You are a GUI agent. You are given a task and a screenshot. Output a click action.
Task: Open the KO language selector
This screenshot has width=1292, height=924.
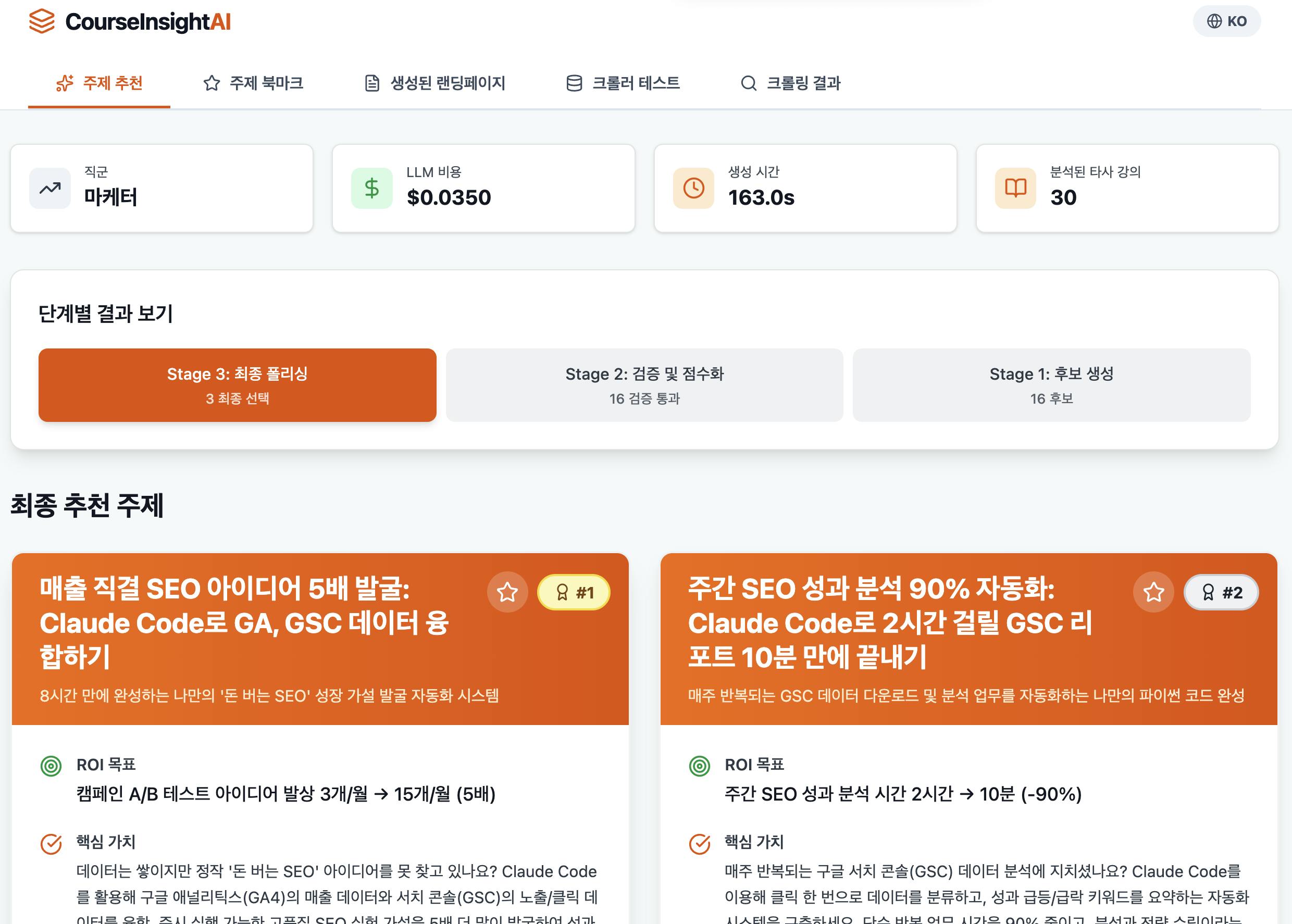click(1226, 22)
